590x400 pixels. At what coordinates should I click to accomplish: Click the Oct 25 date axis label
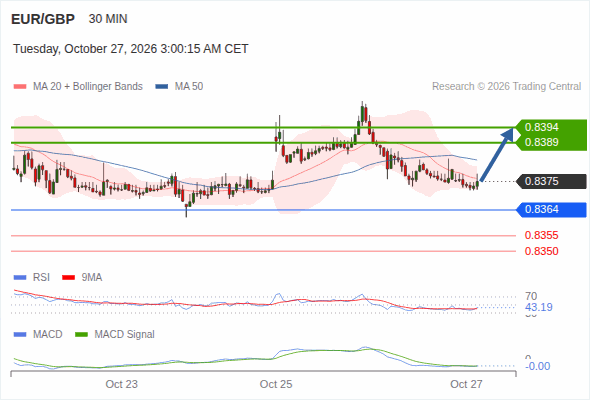point(276,384)
